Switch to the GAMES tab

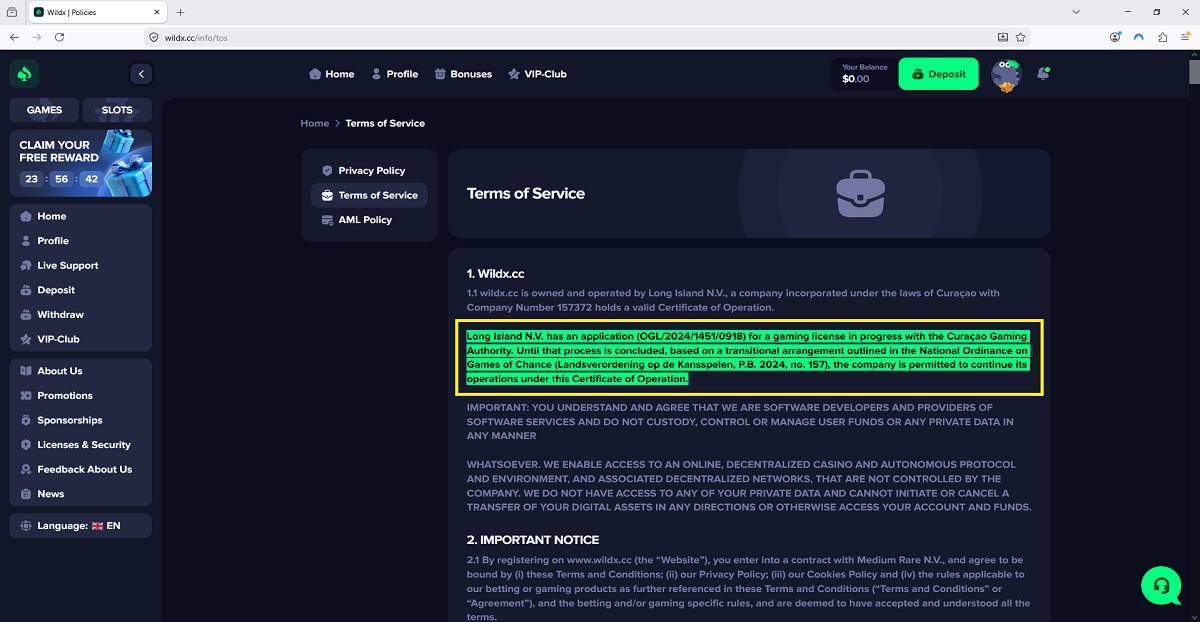pyautogui.click(x=44, y=110)
